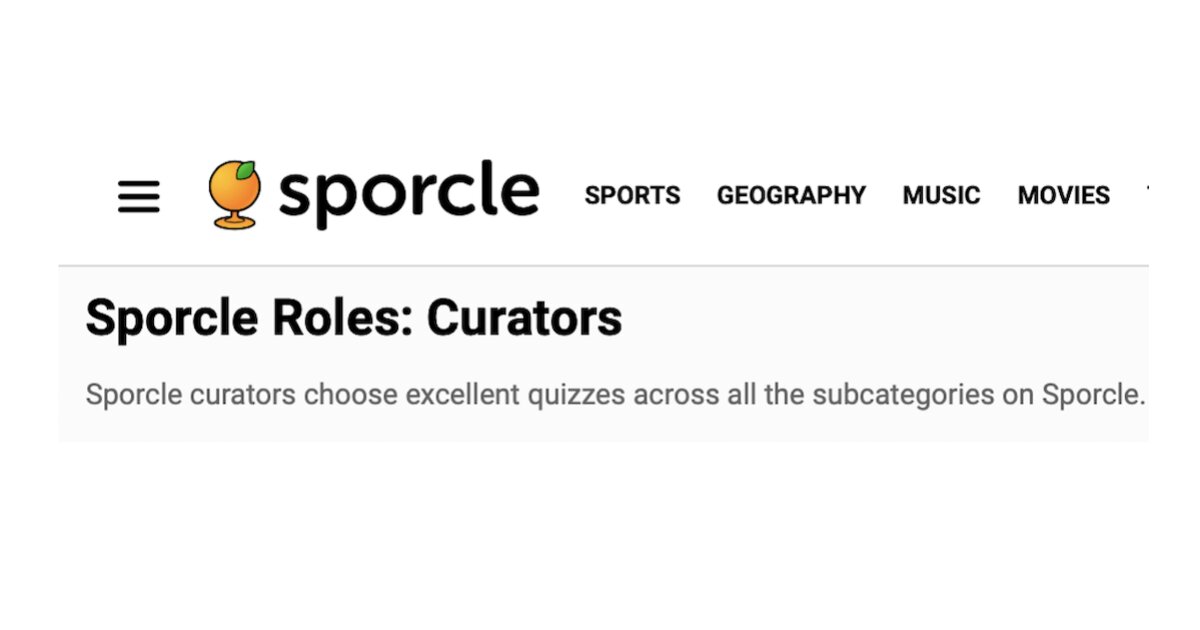Click the first word "Sporcle" in the heading
The width and height of the screenshot is (1200, 630).
(171, 318)
